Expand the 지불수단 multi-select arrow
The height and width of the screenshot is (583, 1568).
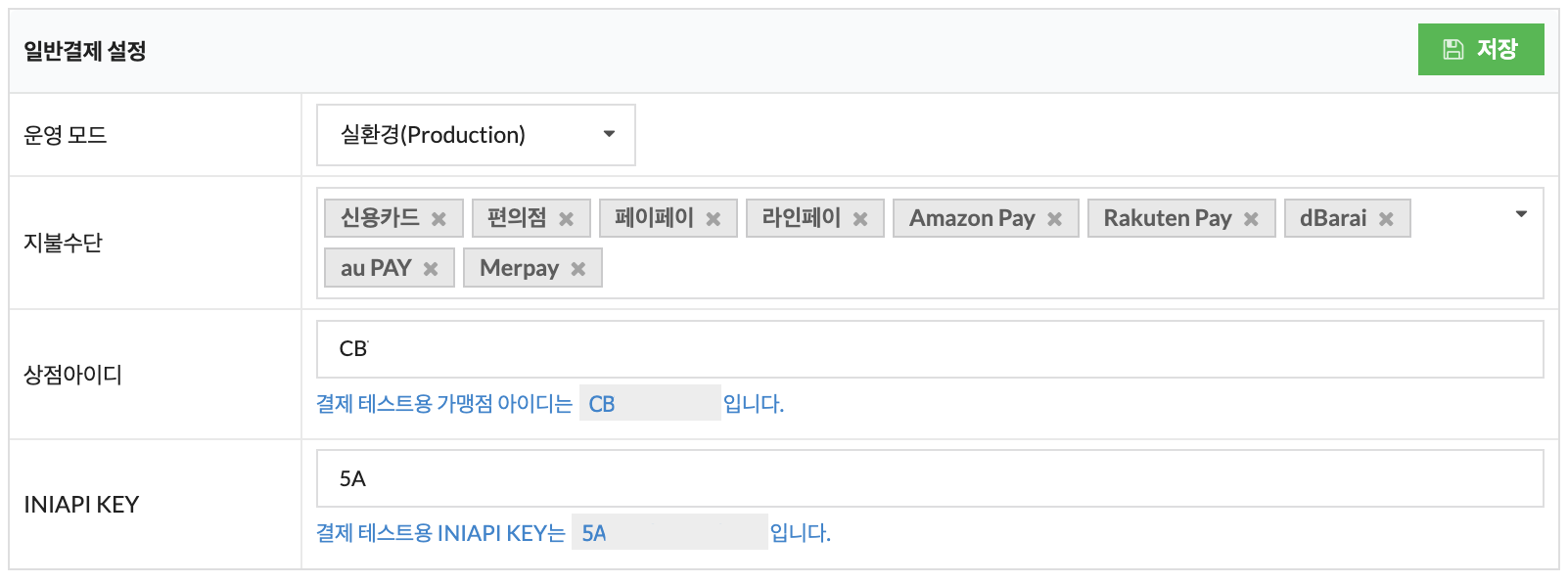click(x=1521, y=214)
